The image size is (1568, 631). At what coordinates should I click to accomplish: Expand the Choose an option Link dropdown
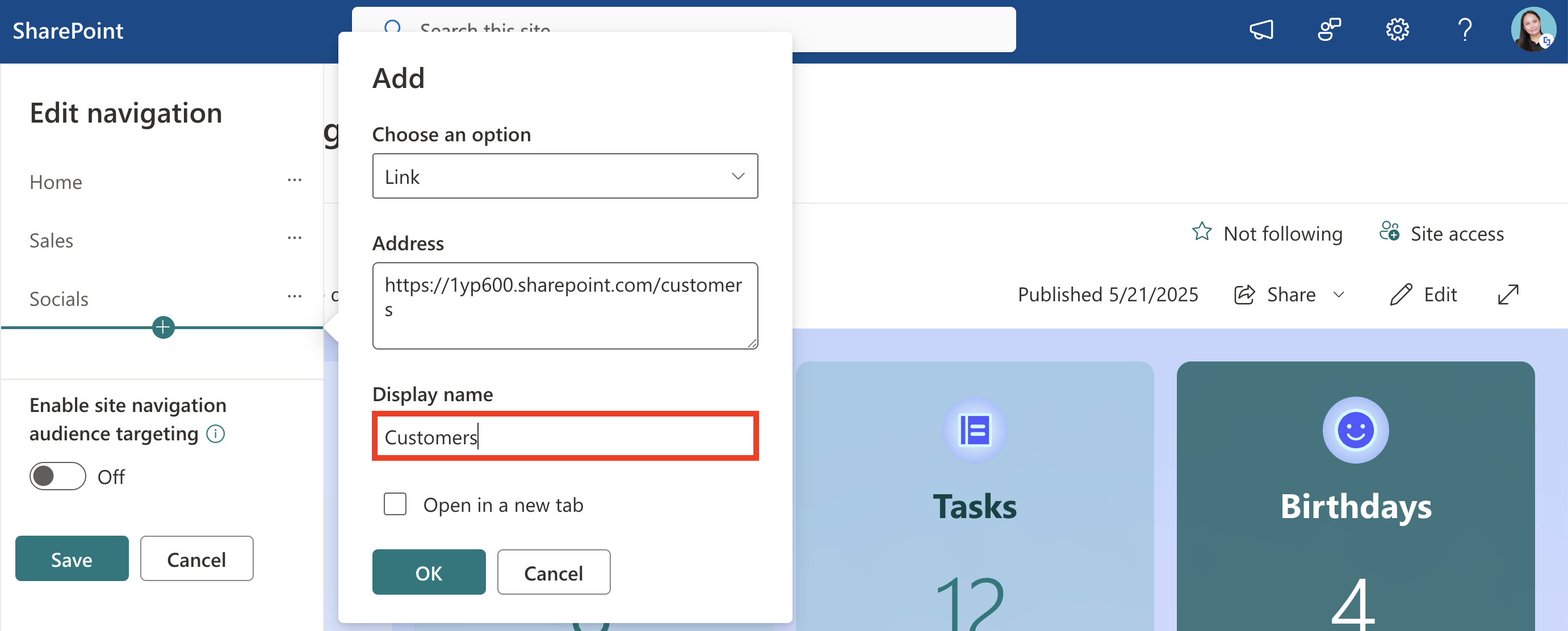pos(564,176)
